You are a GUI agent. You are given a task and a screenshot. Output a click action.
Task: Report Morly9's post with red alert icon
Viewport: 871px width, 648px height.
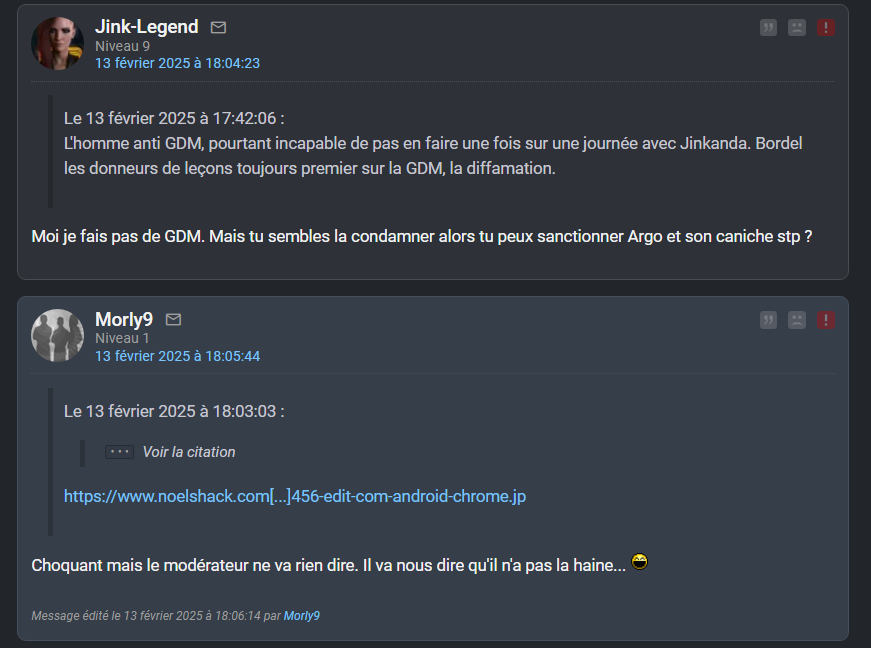826,320
